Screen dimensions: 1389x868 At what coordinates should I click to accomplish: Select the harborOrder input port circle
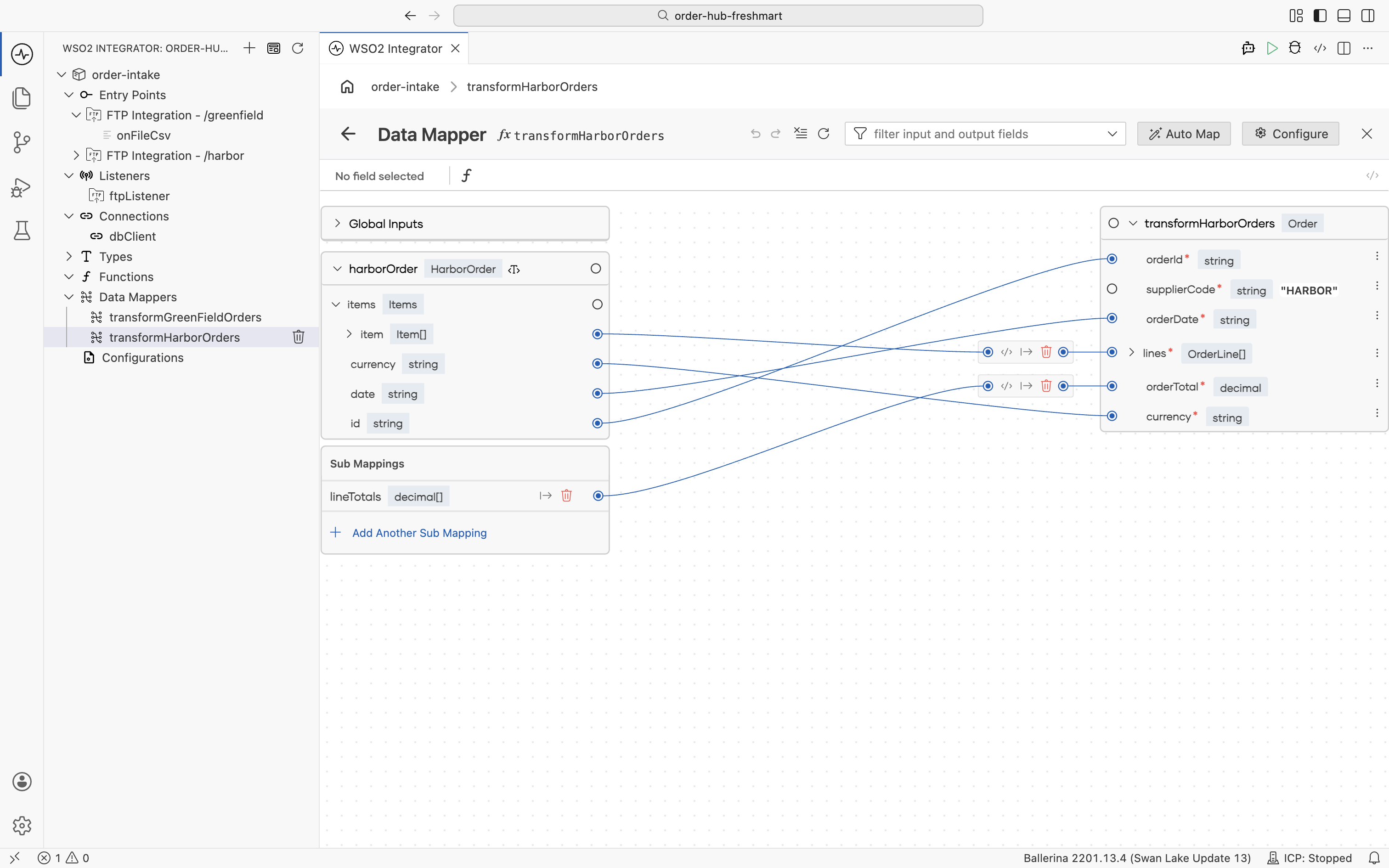596,269
